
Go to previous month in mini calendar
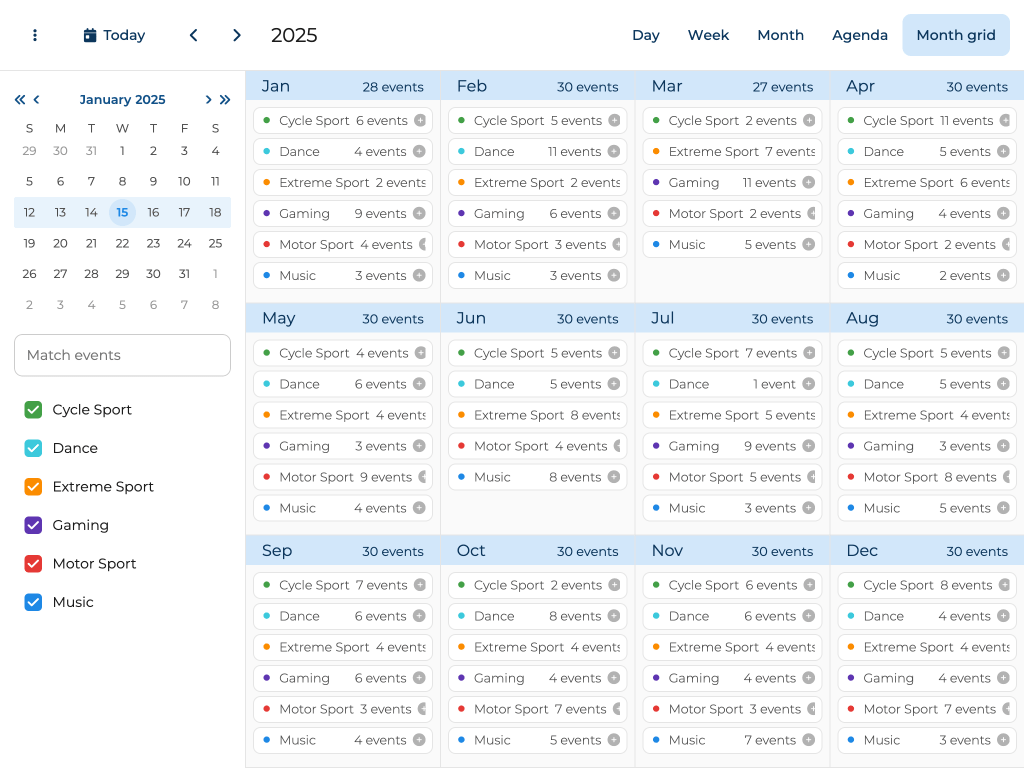click(37, 100)
